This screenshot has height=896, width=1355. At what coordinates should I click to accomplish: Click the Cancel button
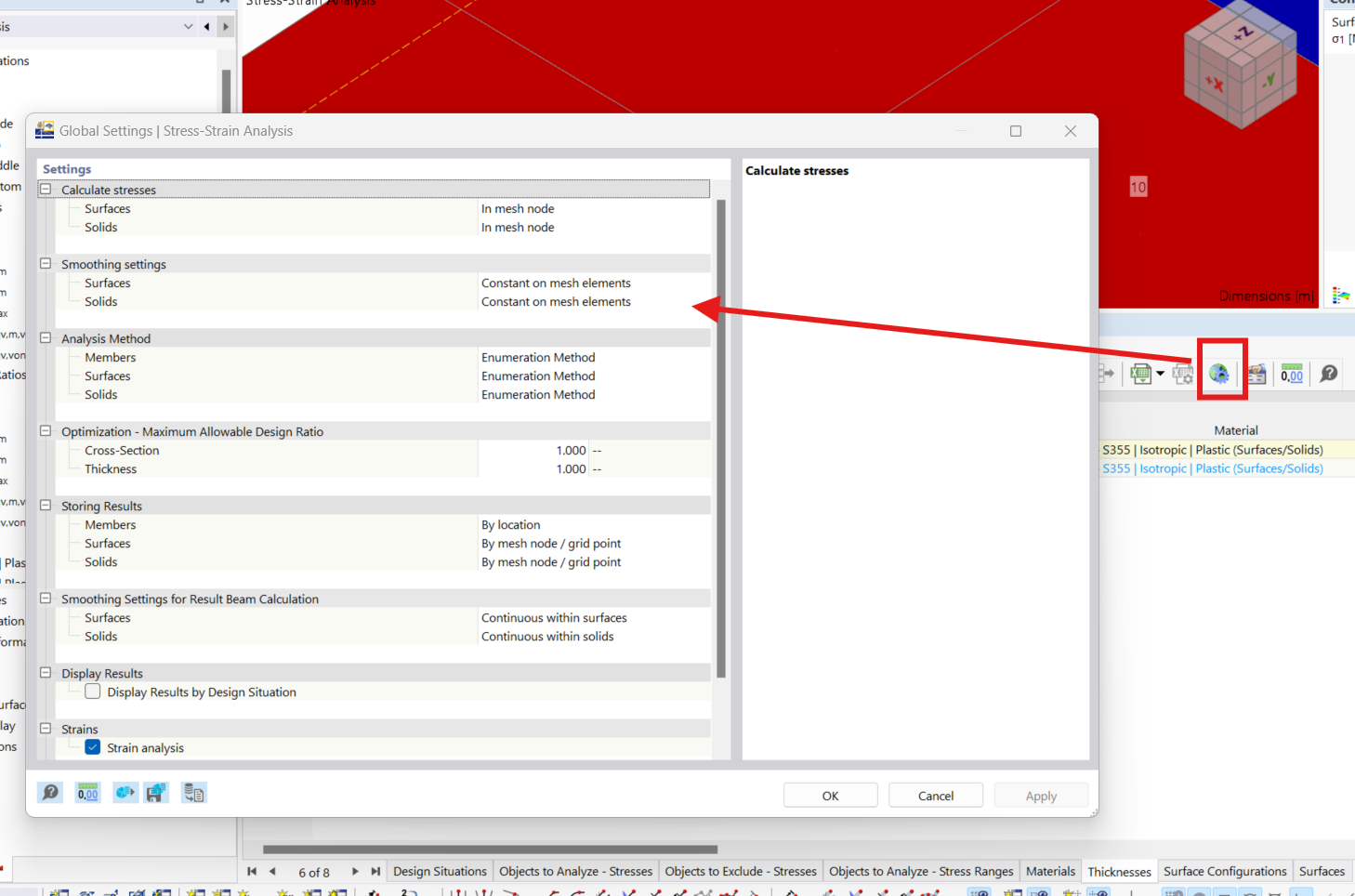point(935,796)
